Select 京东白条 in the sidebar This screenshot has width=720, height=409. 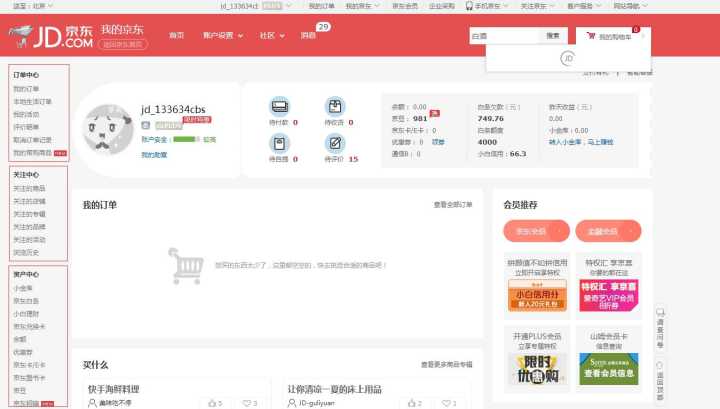point(26,301)
